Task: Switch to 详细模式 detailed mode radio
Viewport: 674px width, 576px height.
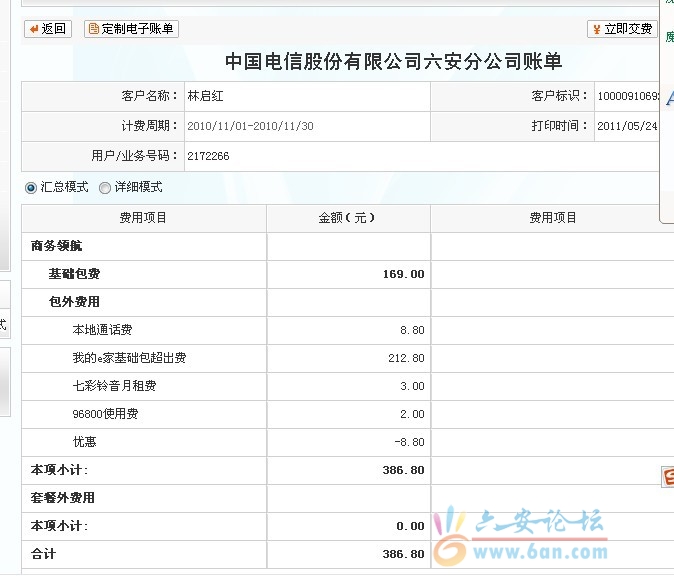Action: click(x=105, y=187)
